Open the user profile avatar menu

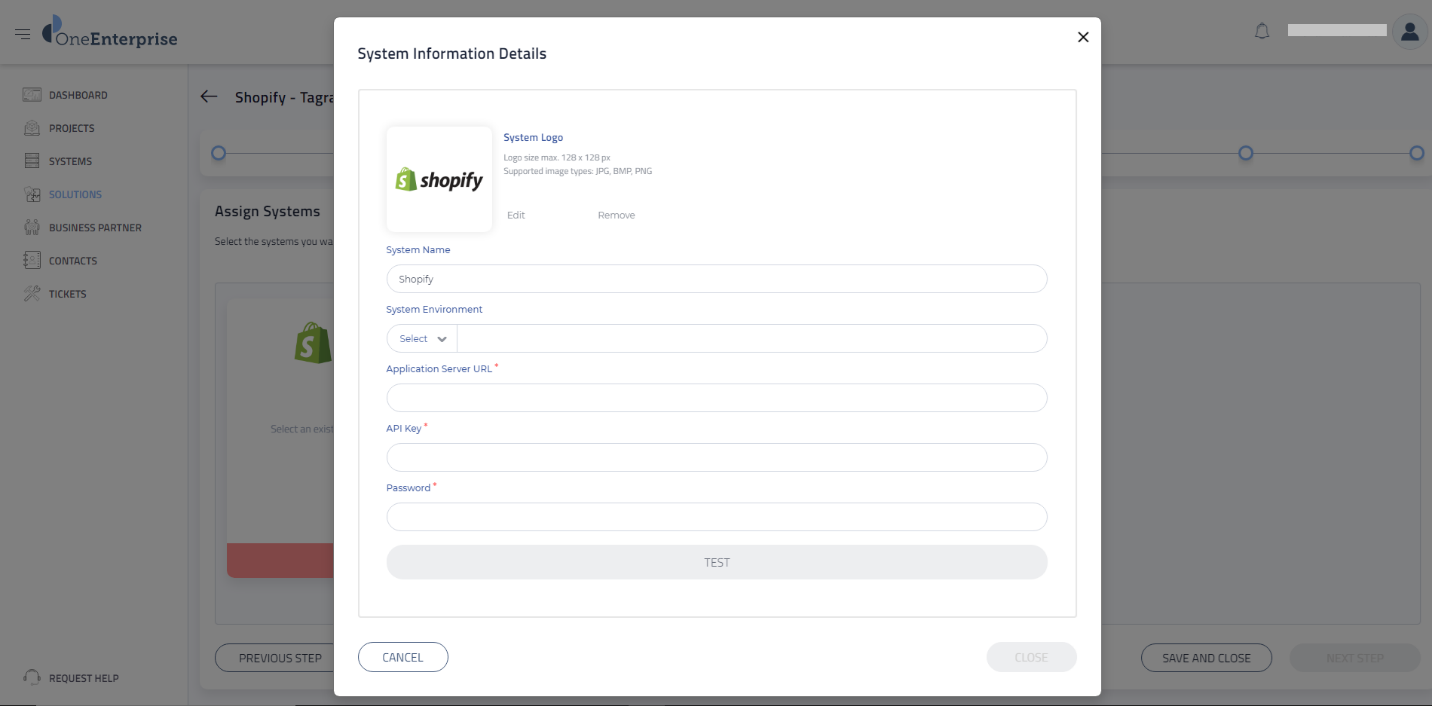(x=1409, y=31)
